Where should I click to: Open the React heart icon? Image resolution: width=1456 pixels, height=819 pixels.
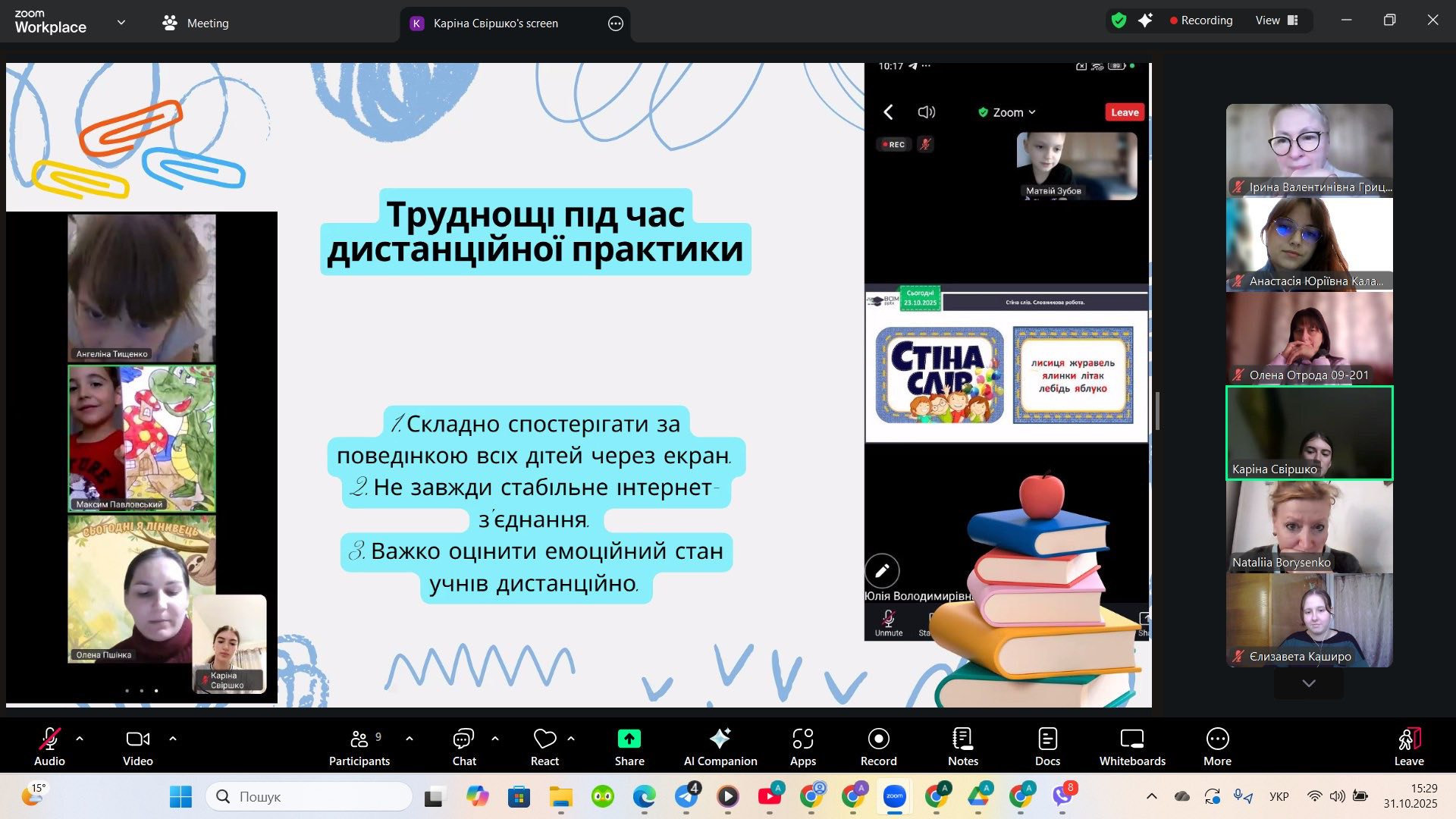544,746
